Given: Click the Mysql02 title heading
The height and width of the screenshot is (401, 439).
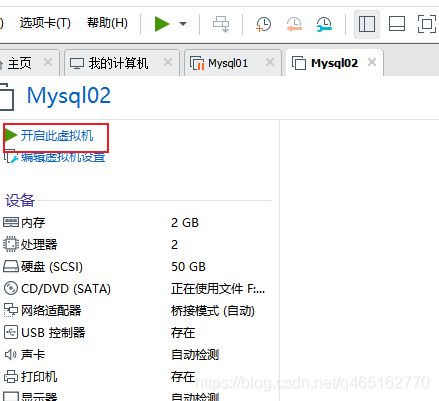Looking at the screenshot, I should pos(69,96).
